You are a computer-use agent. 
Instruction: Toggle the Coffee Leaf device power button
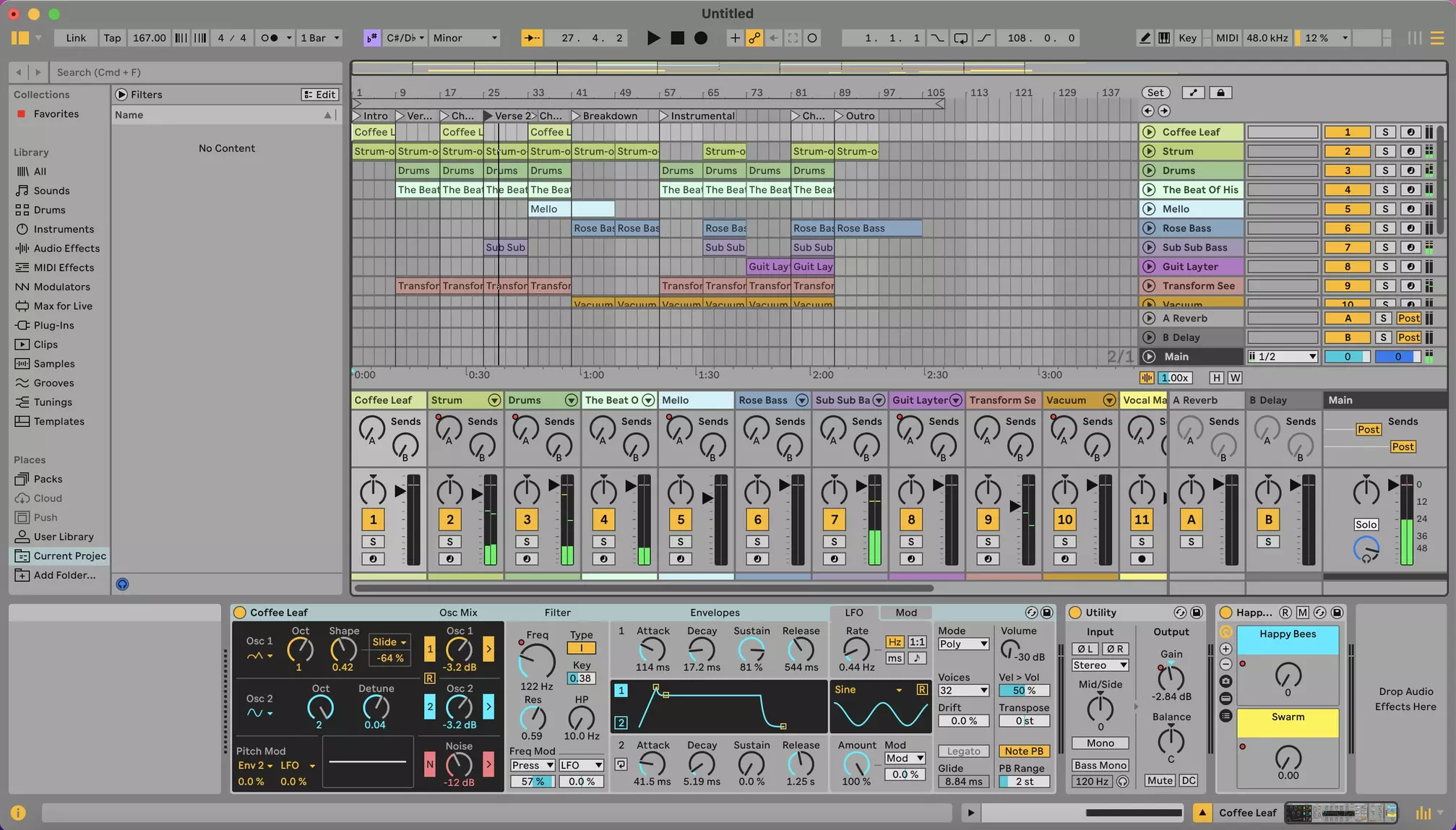[x=240, y=613]
